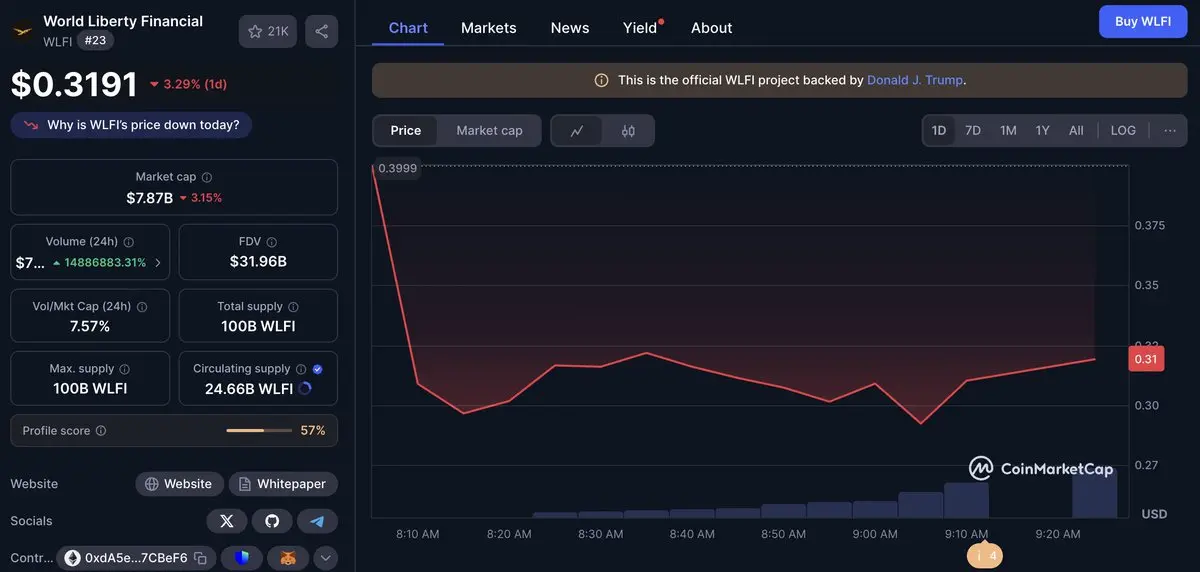The height and width of the screenshot is (572, 1200).
Task: Click the Volume (24h) info icon
Action: [x=129, y=242]
